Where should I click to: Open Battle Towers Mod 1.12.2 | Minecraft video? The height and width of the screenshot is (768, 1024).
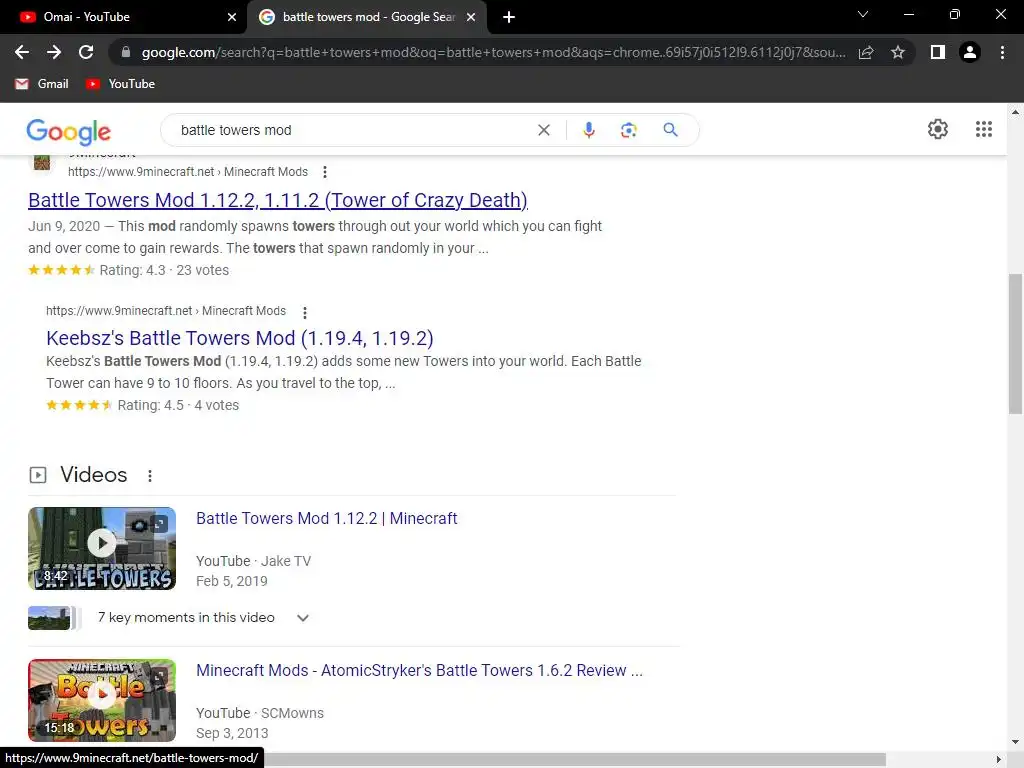click(x=327, y=518)
